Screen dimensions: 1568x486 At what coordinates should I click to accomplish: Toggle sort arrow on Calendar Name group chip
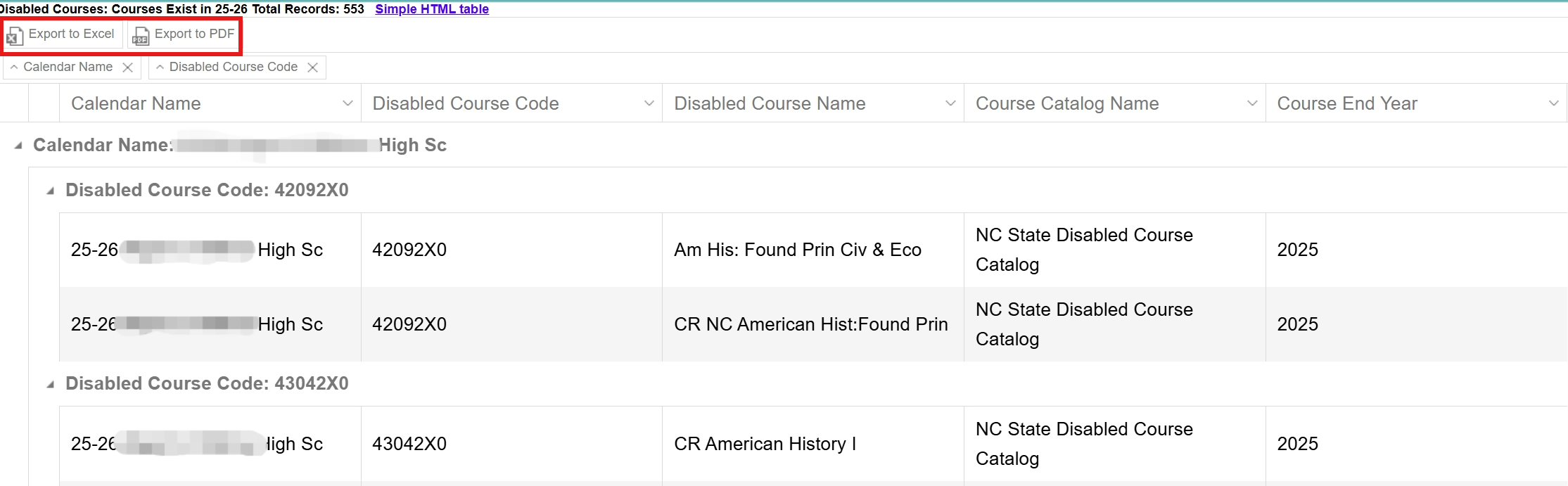pyautogui.click(x=14, y=67)
